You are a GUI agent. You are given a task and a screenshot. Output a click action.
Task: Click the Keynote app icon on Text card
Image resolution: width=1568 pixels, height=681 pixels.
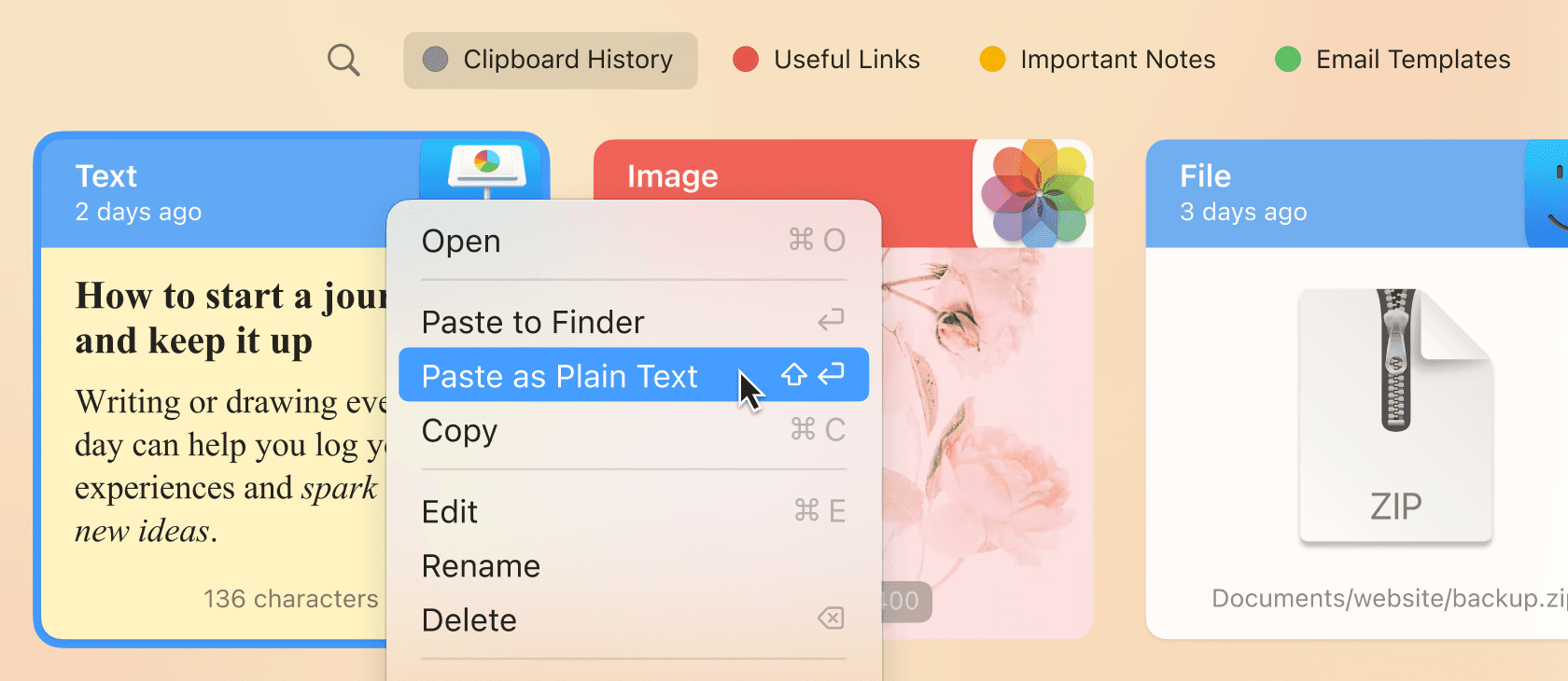[x=486, y=170]
